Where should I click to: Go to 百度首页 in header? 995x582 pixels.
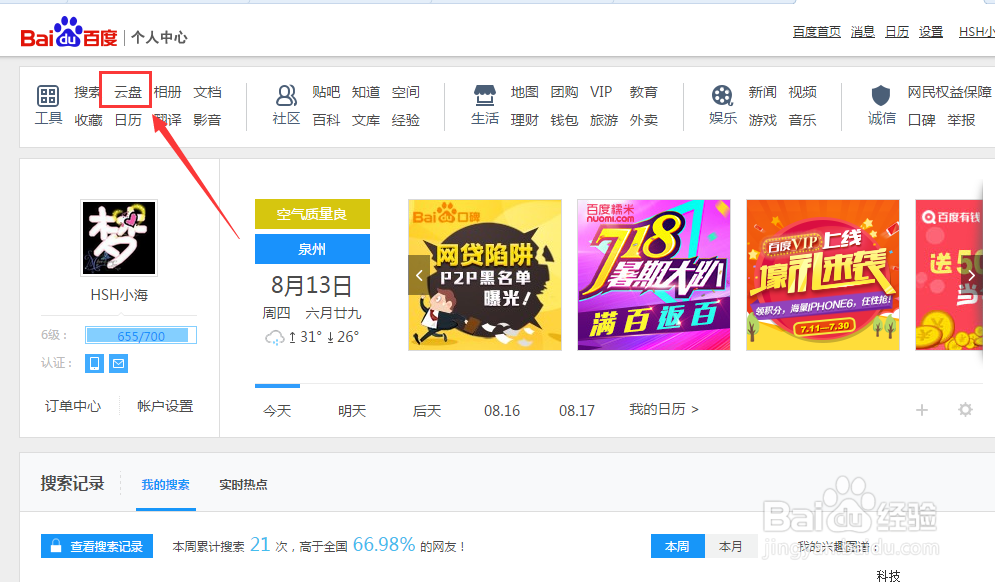click(817, 32)
